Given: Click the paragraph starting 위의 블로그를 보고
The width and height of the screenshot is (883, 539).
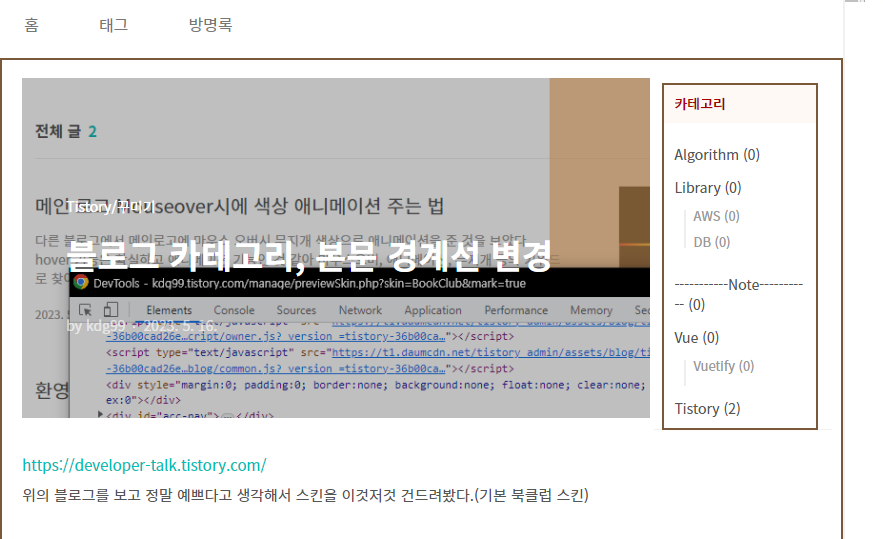Looking at the screenshot, I should click(x=305, y=495).
